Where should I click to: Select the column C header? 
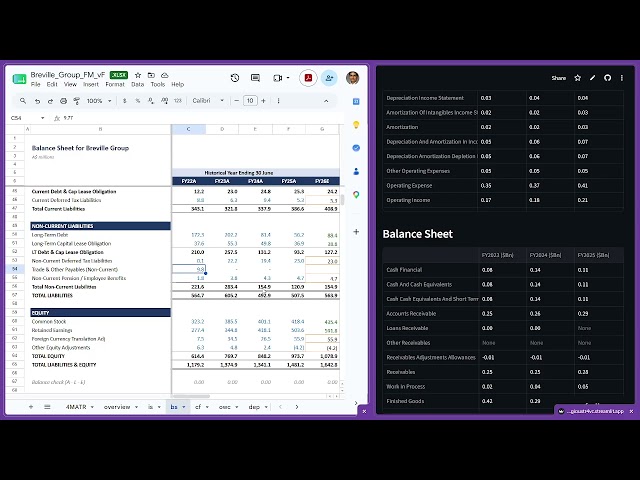point(189,129)
